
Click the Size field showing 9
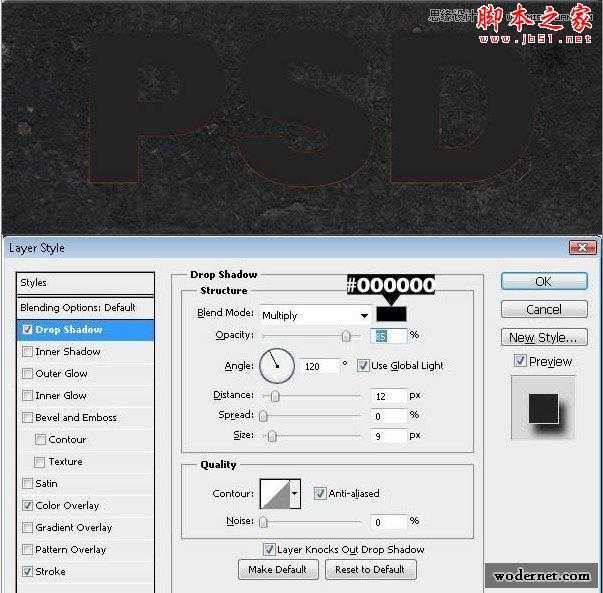[388, 436]
